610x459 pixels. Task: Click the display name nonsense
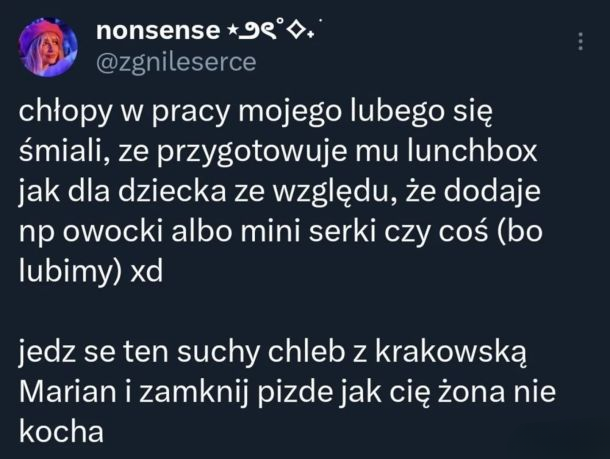158,31
